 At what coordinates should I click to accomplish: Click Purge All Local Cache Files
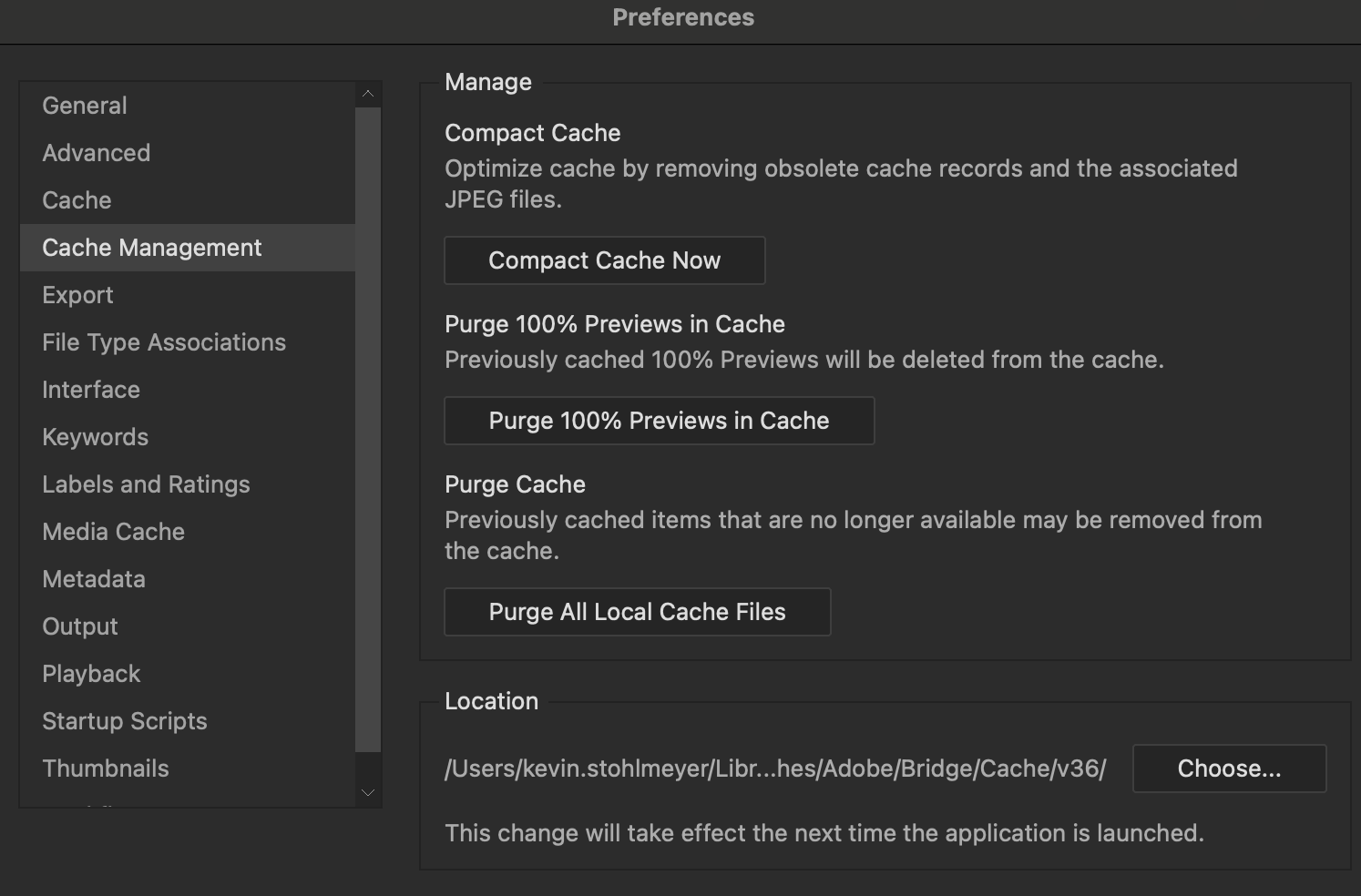(637, 612)
